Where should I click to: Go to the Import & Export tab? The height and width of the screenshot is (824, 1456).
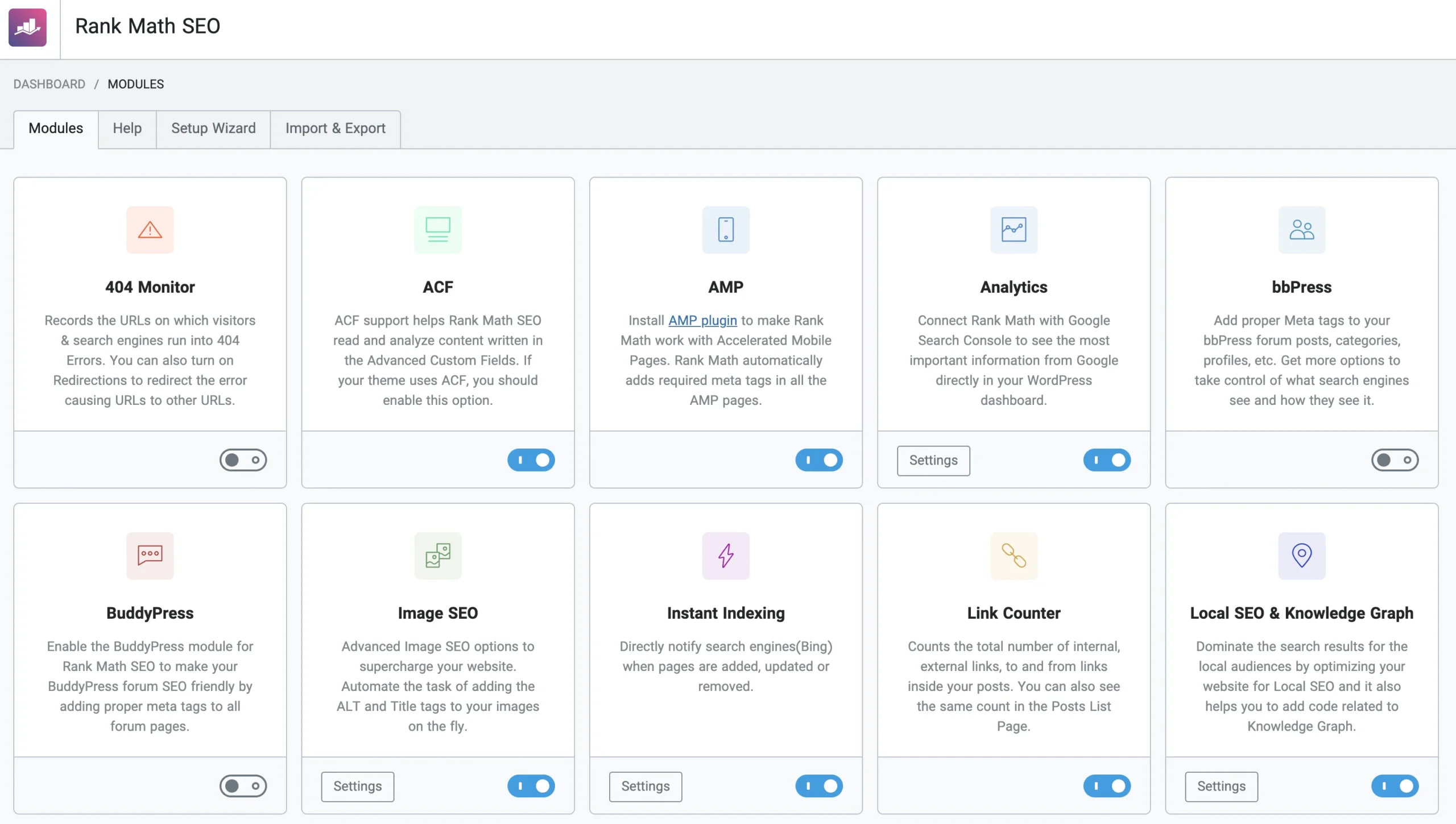pyautogui.click(x=336, y=129)
